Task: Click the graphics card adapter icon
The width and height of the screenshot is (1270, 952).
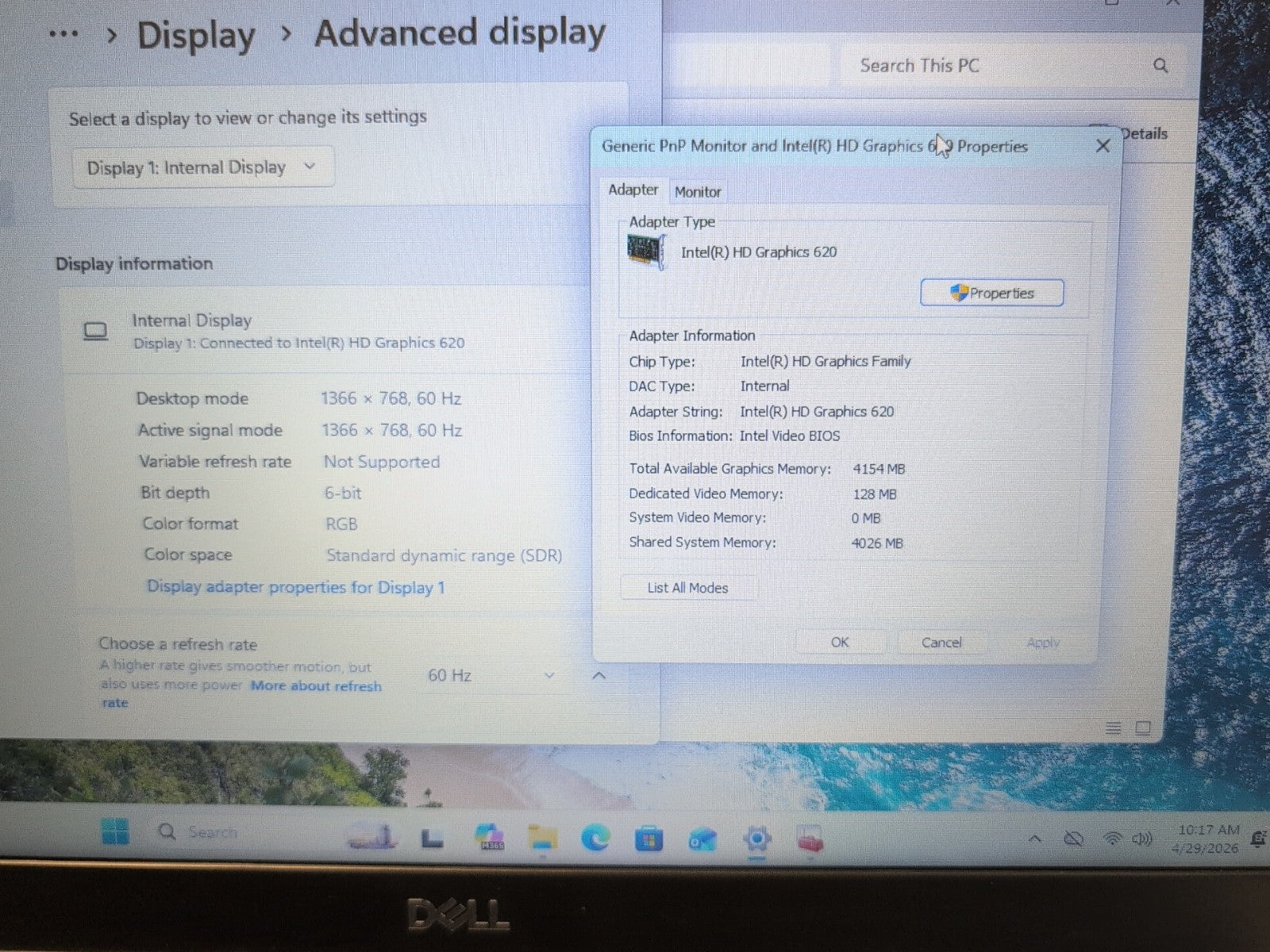Action: 646,252
